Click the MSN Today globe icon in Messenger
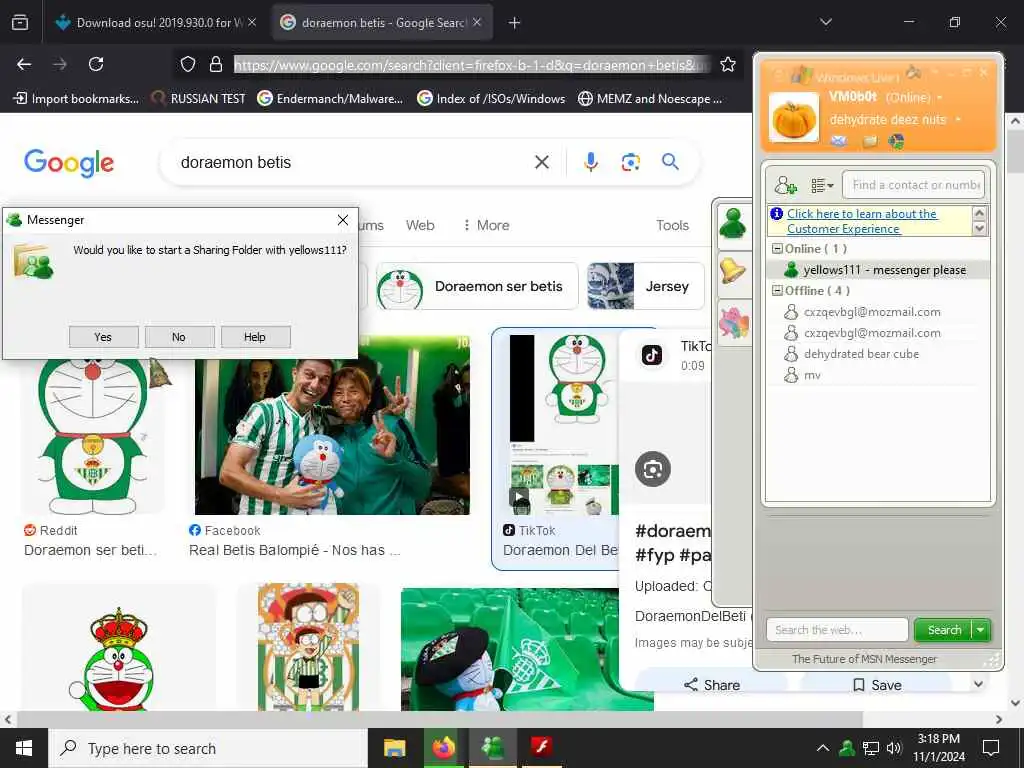1024x768 pixels. click(897, 141)
